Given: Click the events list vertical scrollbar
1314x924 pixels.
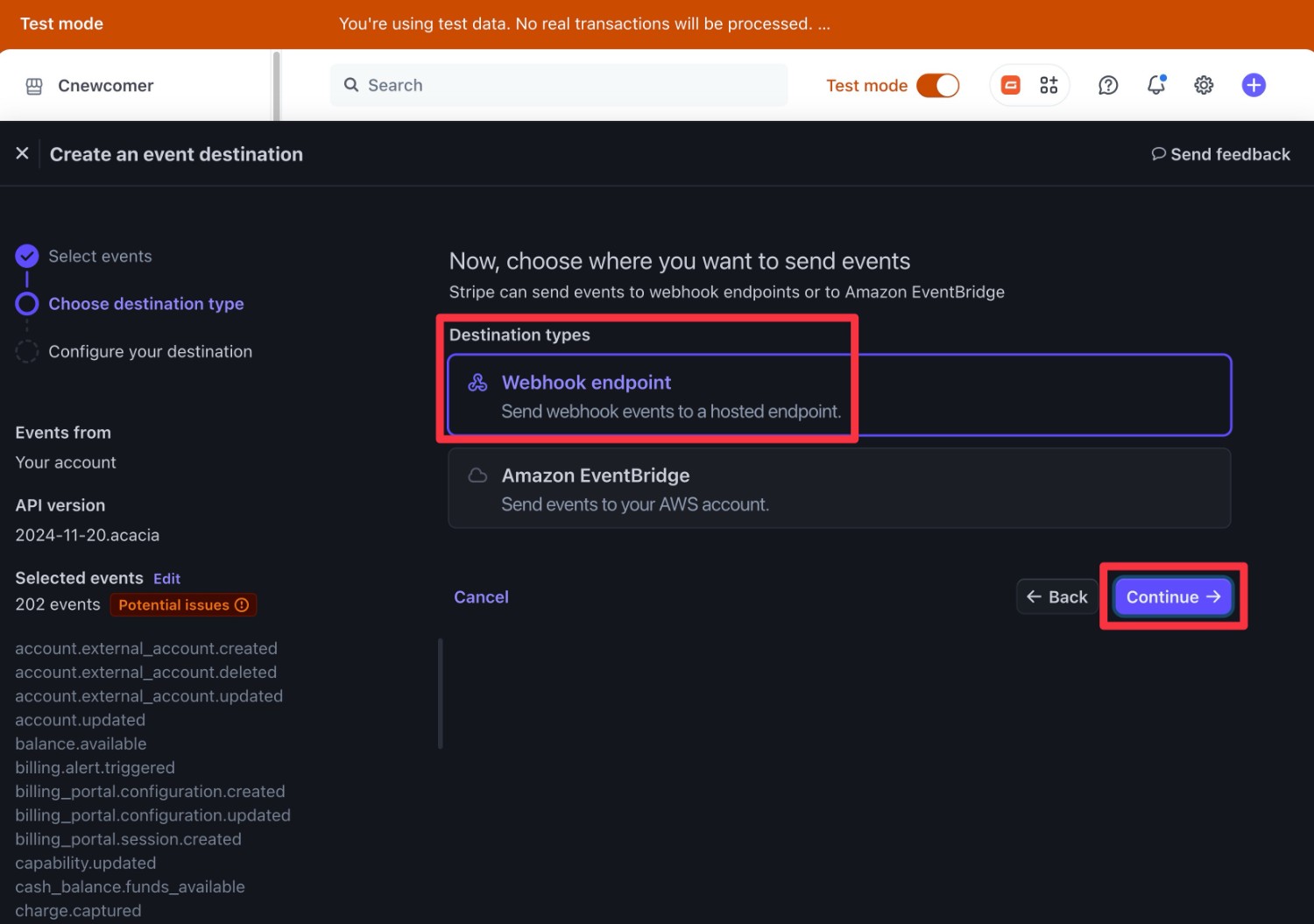Looking at the screenshot, I should point(440,694).
